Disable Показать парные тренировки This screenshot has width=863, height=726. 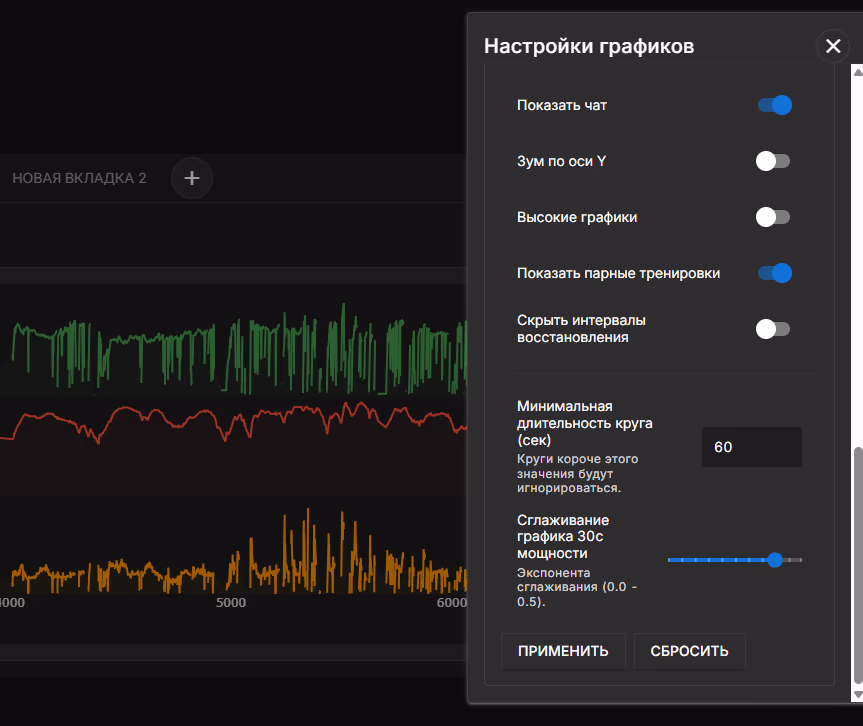(x=774, y=273)
